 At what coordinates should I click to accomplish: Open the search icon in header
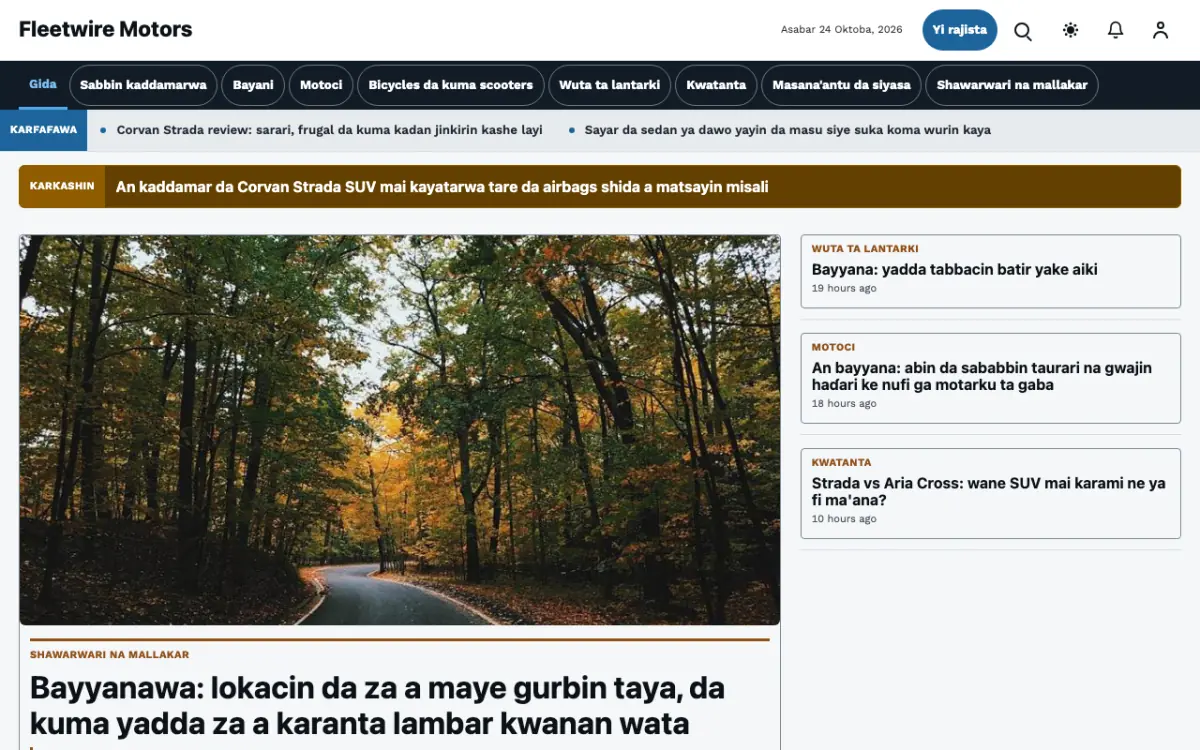coord(1023,30)
